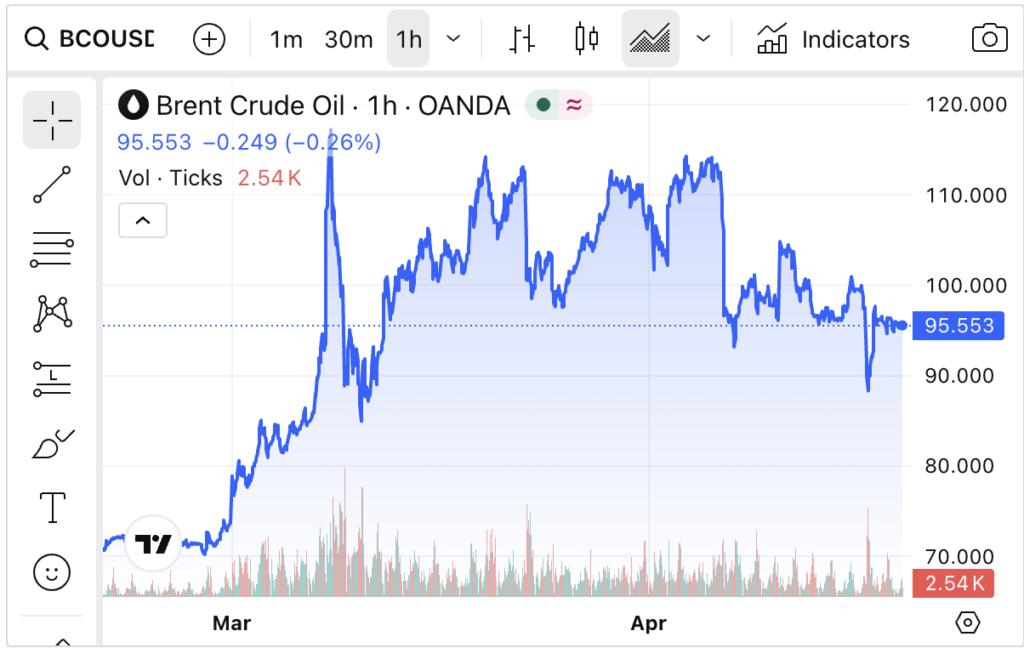Select the brush drawing tool

click(52, 444)
